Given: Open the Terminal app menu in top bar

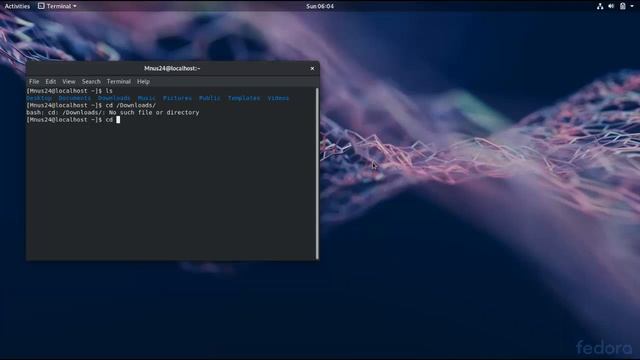Looking at the screenshot, I should coord(57,6).
